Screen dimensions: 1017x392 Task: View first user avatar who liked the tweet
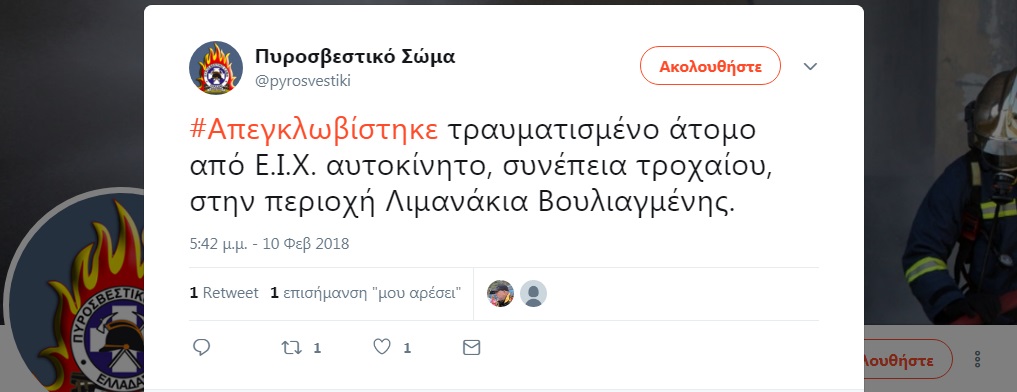[501, 293]
